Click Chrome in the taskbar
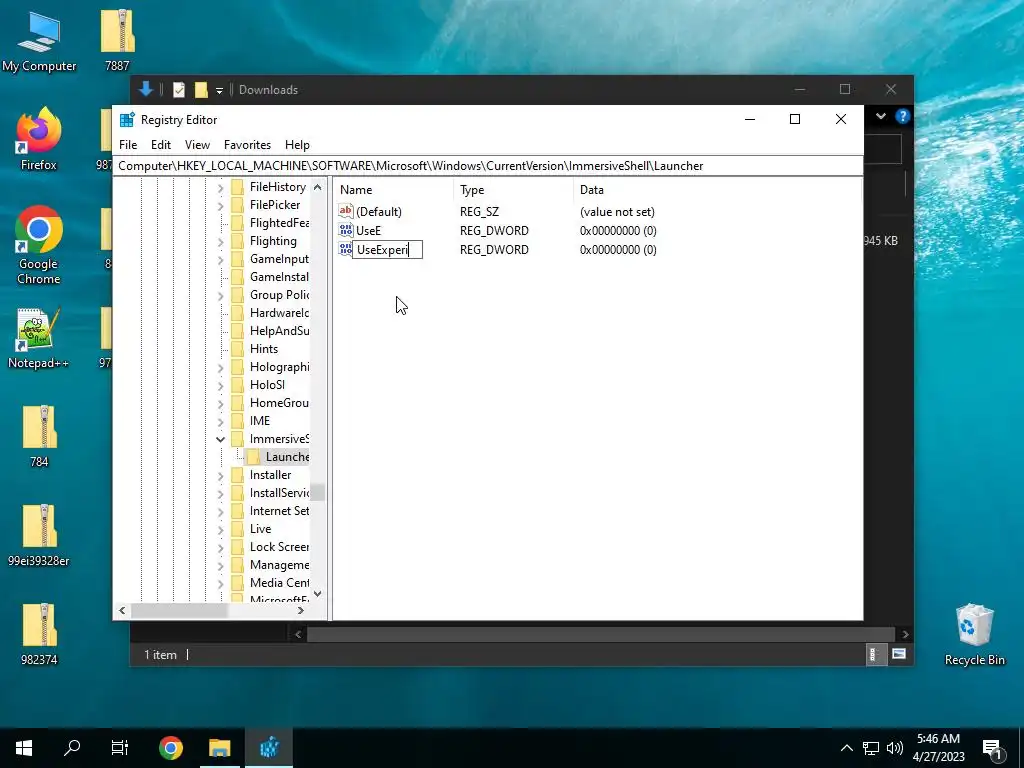The width and height of the screenshot is (1024, 768). (x=170, y=748)
